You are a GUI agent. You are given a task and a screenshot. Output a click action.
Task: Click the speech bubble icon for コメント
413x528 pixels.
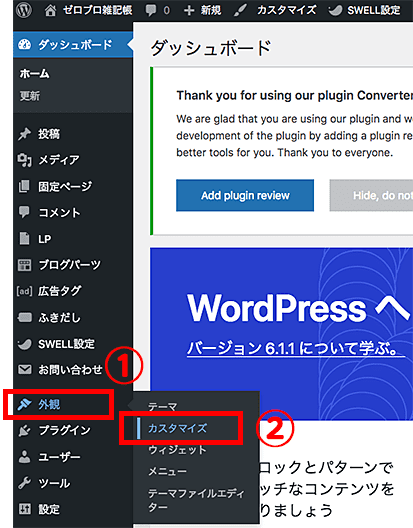(24, 212)
